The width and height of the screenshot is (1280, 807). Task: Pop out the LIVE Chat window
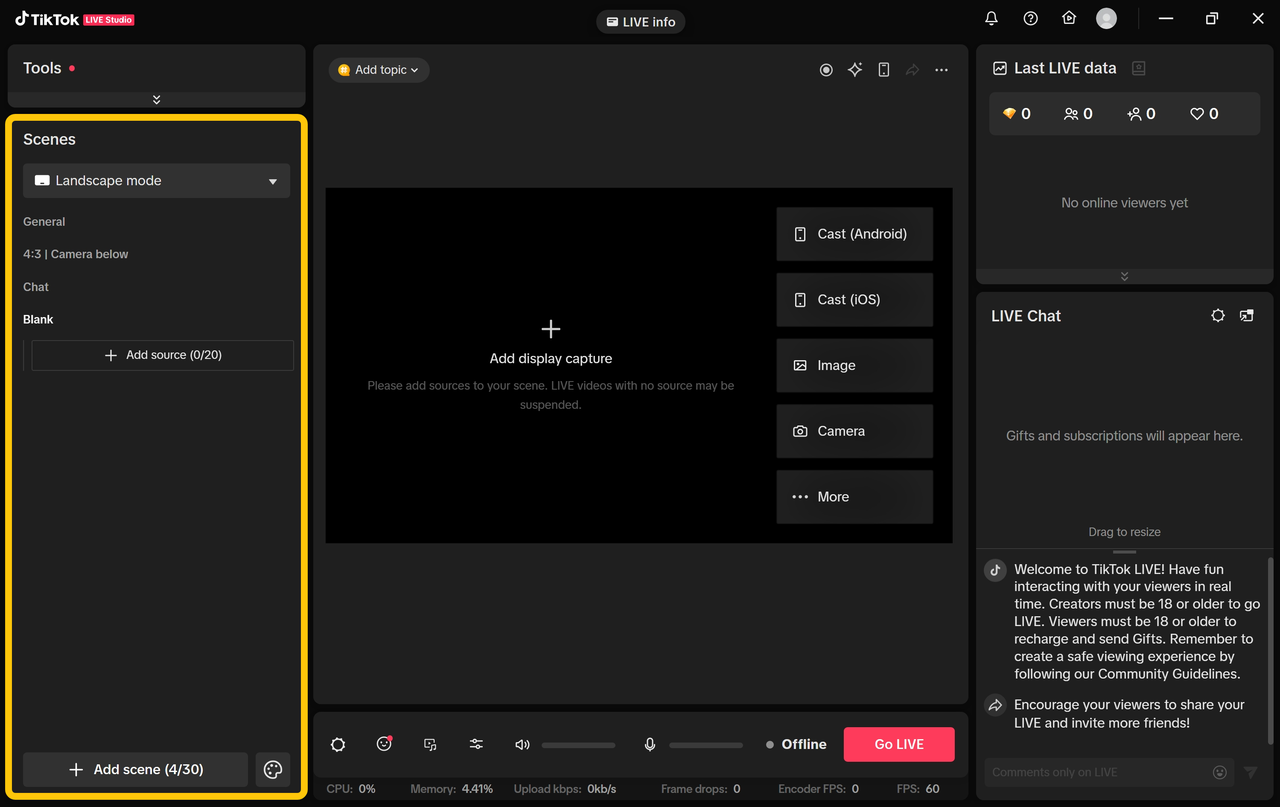[x=1246, y=315]
